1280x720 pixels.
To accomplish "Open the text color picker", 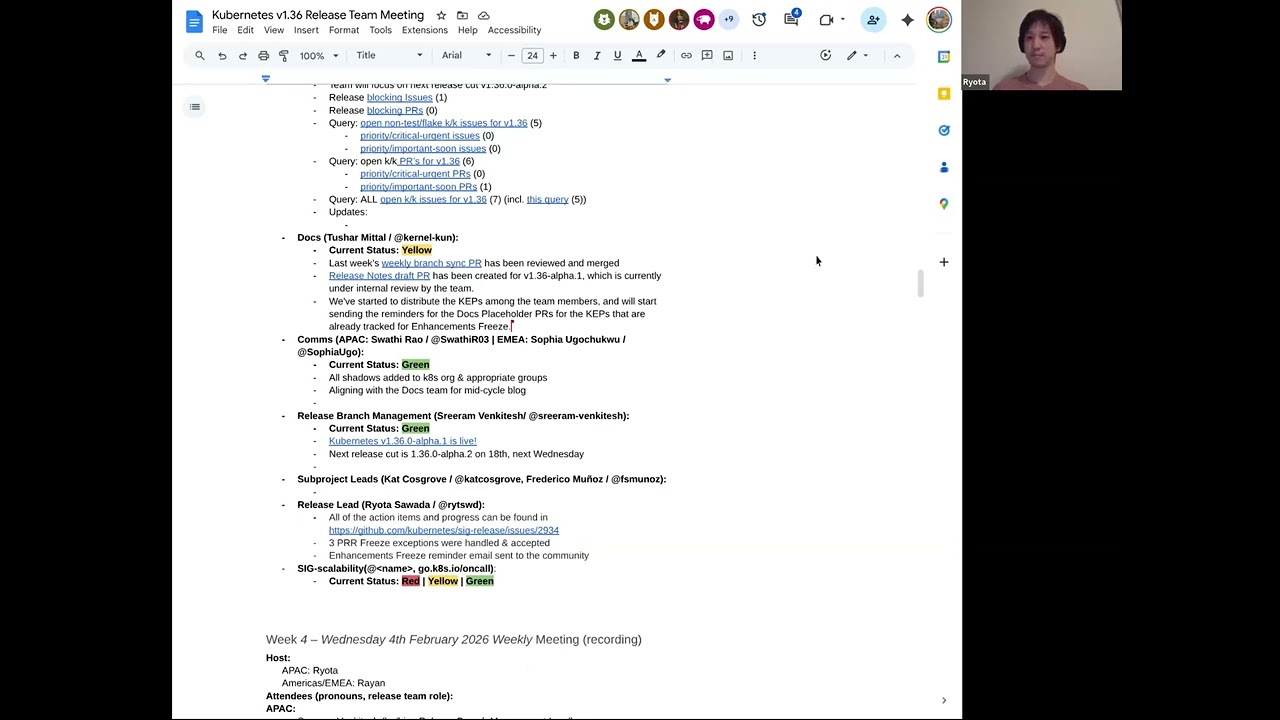I will (639, 56).
